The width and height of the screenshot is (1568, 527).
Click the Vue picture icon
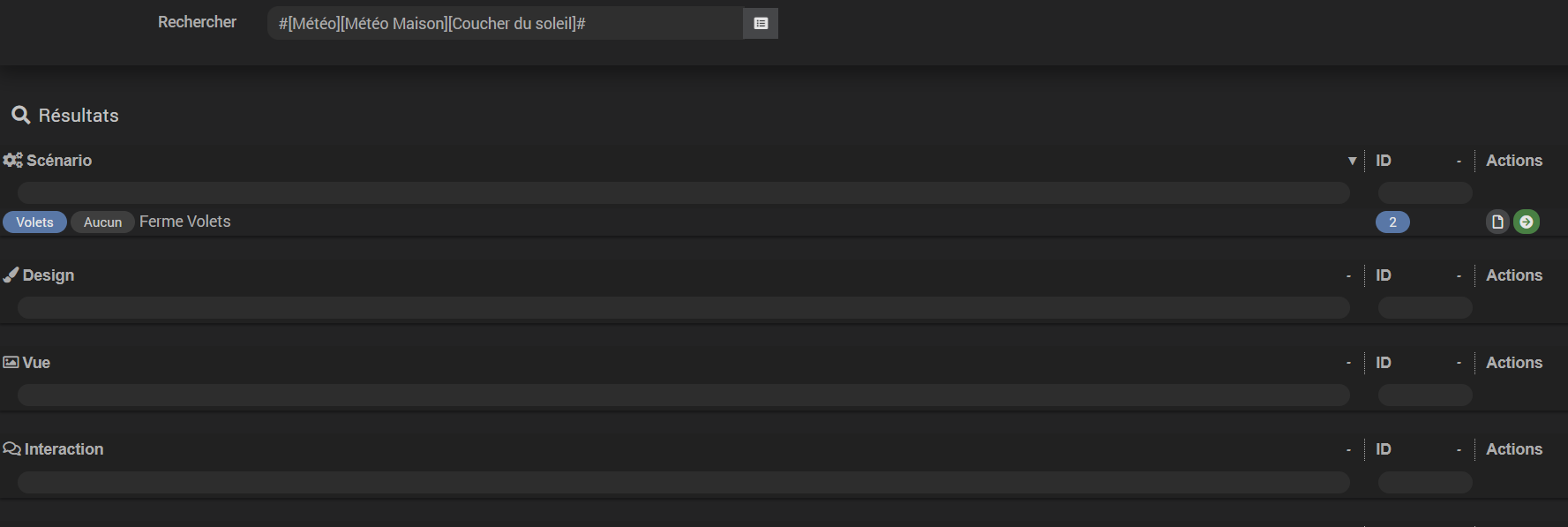click(x=11, y=363)
